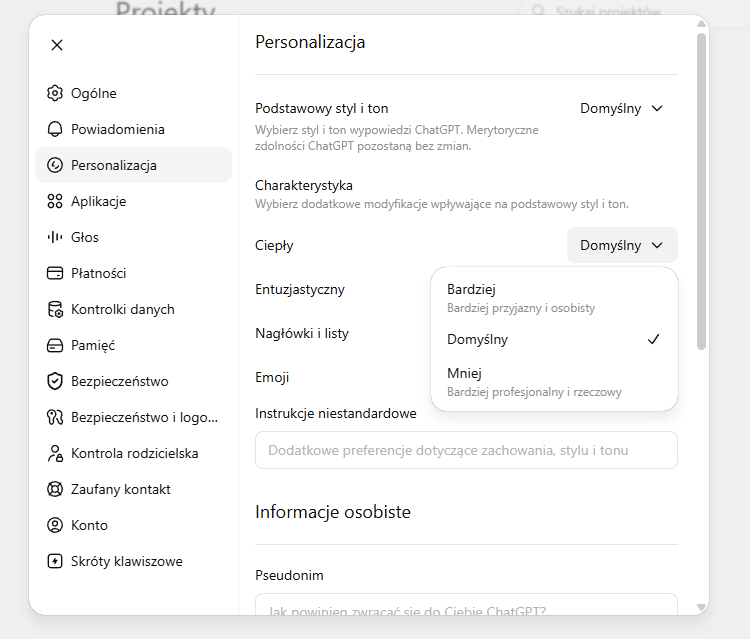Screen dimensions: 750x639
Task: Open Skróty klawiszowe section
Action: (x=133, y=561)
